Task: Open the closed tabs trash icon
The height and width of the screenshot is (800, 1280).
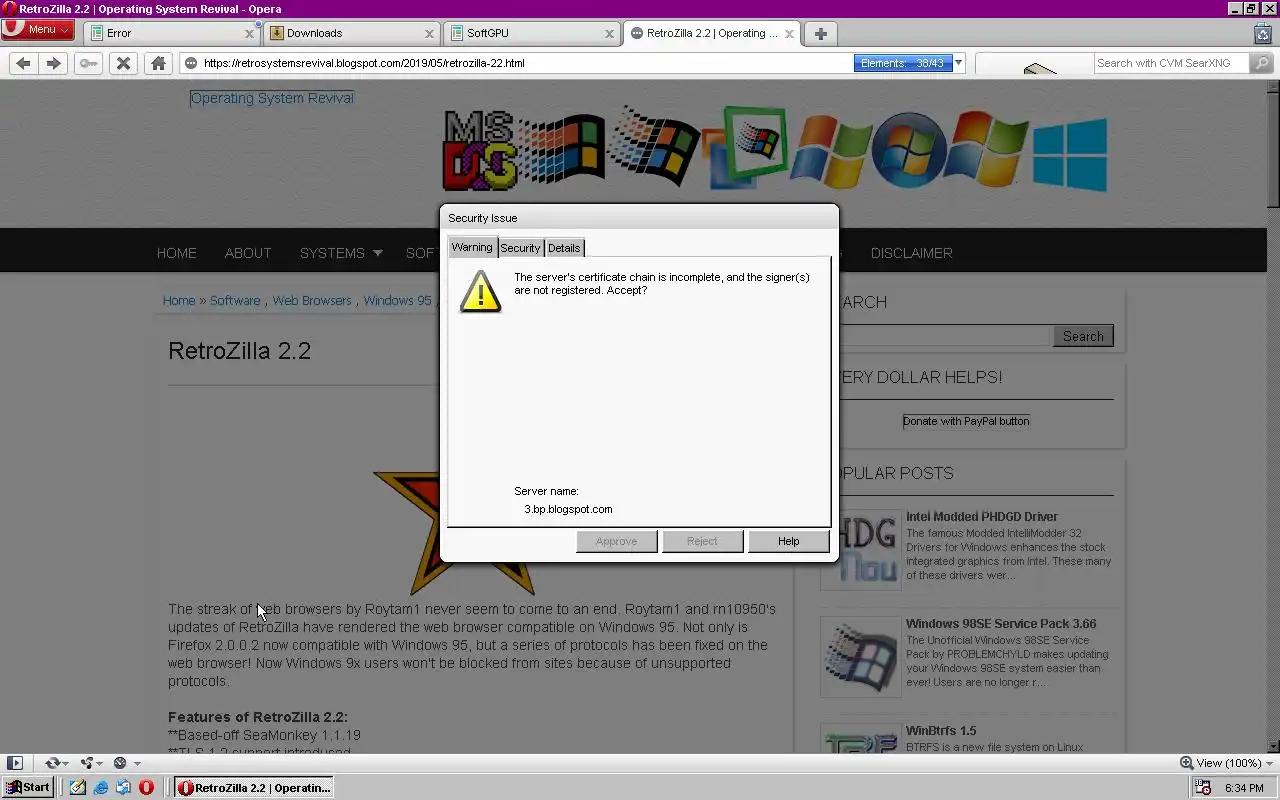Action: tap(1263, 33)
